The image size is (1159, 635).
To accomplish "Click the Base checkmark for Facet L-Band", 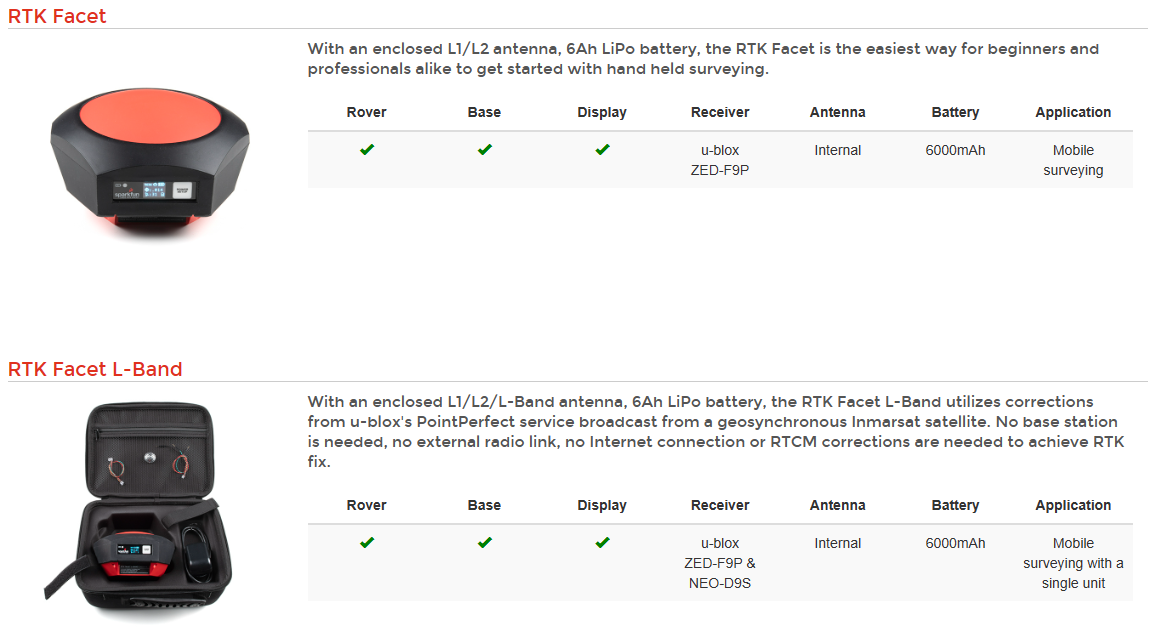I will coord(484,543).
